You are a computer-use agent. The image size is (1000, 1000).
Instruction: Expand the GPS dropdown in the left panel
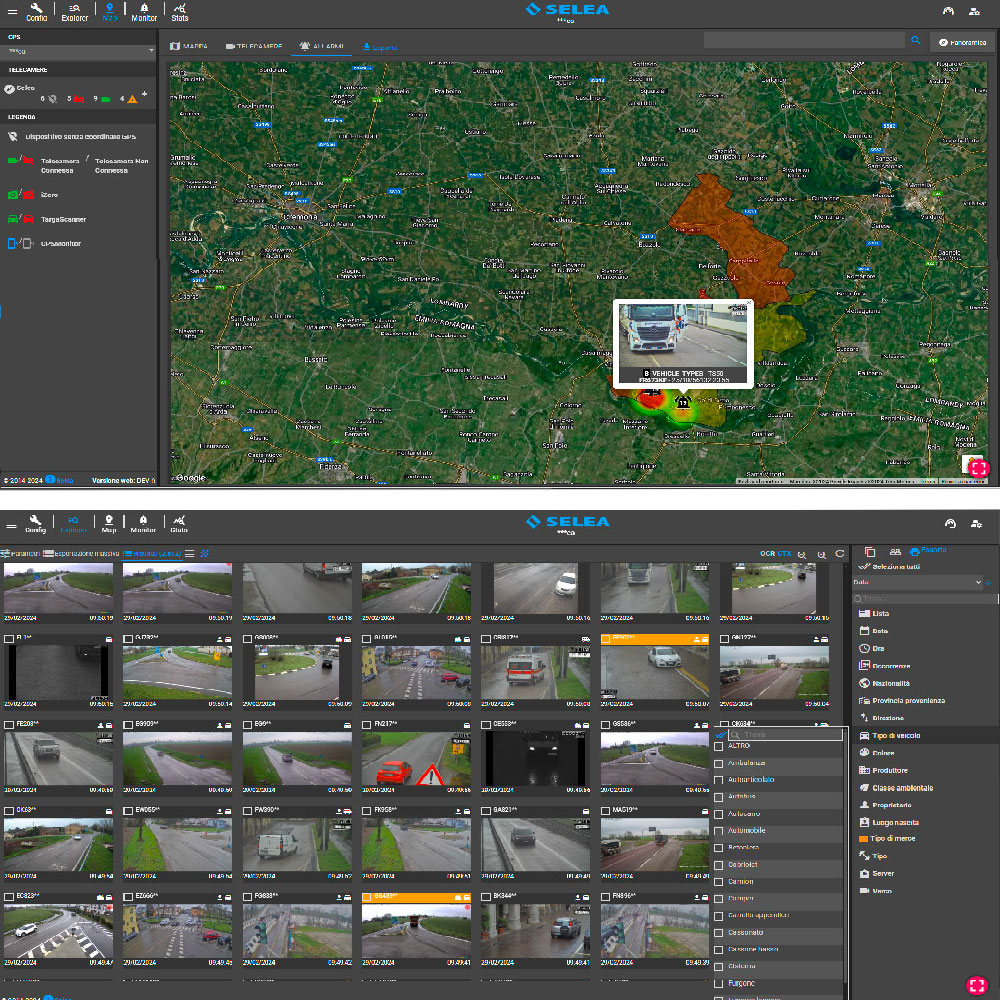point(78,50)
